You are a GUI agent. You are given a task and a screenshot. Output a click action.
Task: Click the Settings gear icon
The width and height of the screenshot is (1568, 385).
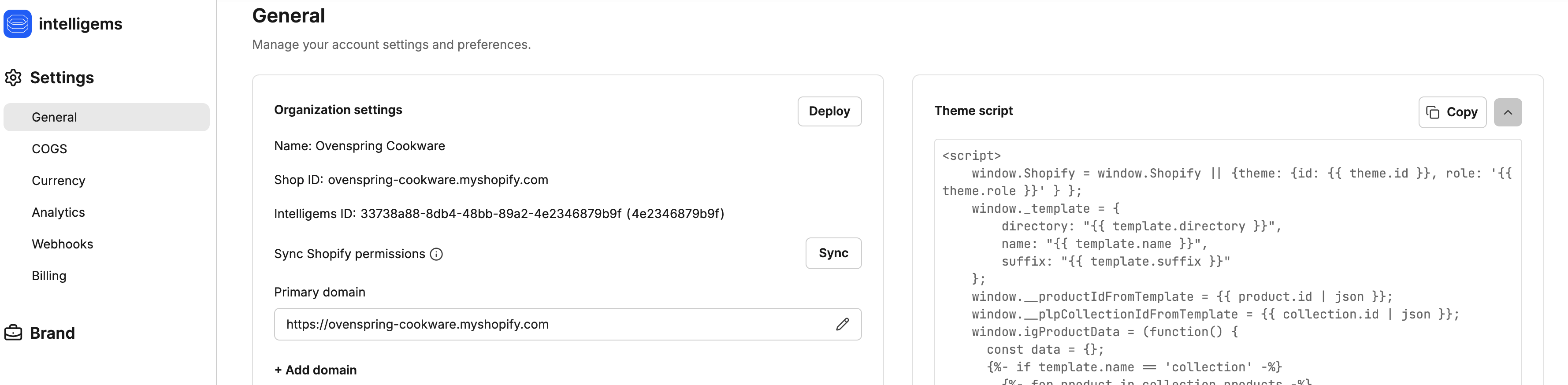tap(13, 78)
